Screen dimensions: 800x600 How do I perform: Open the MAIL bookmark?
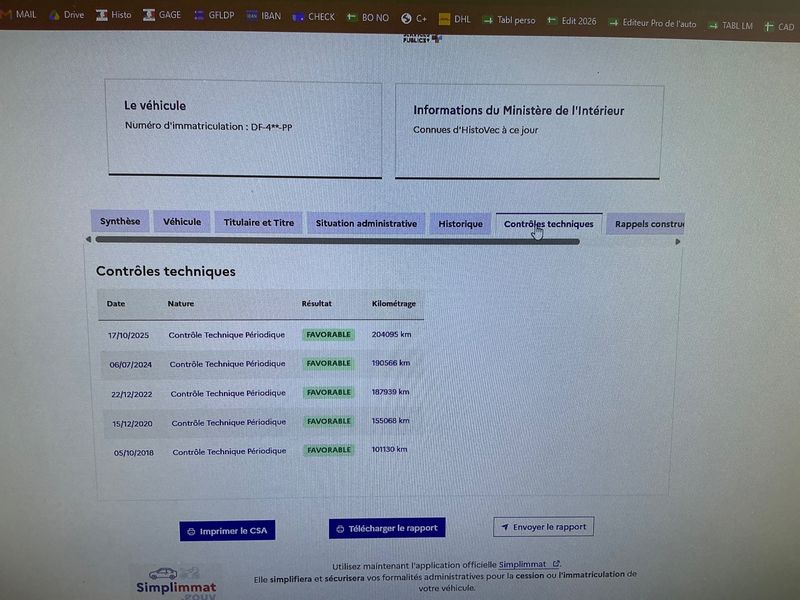coord(19,14)
